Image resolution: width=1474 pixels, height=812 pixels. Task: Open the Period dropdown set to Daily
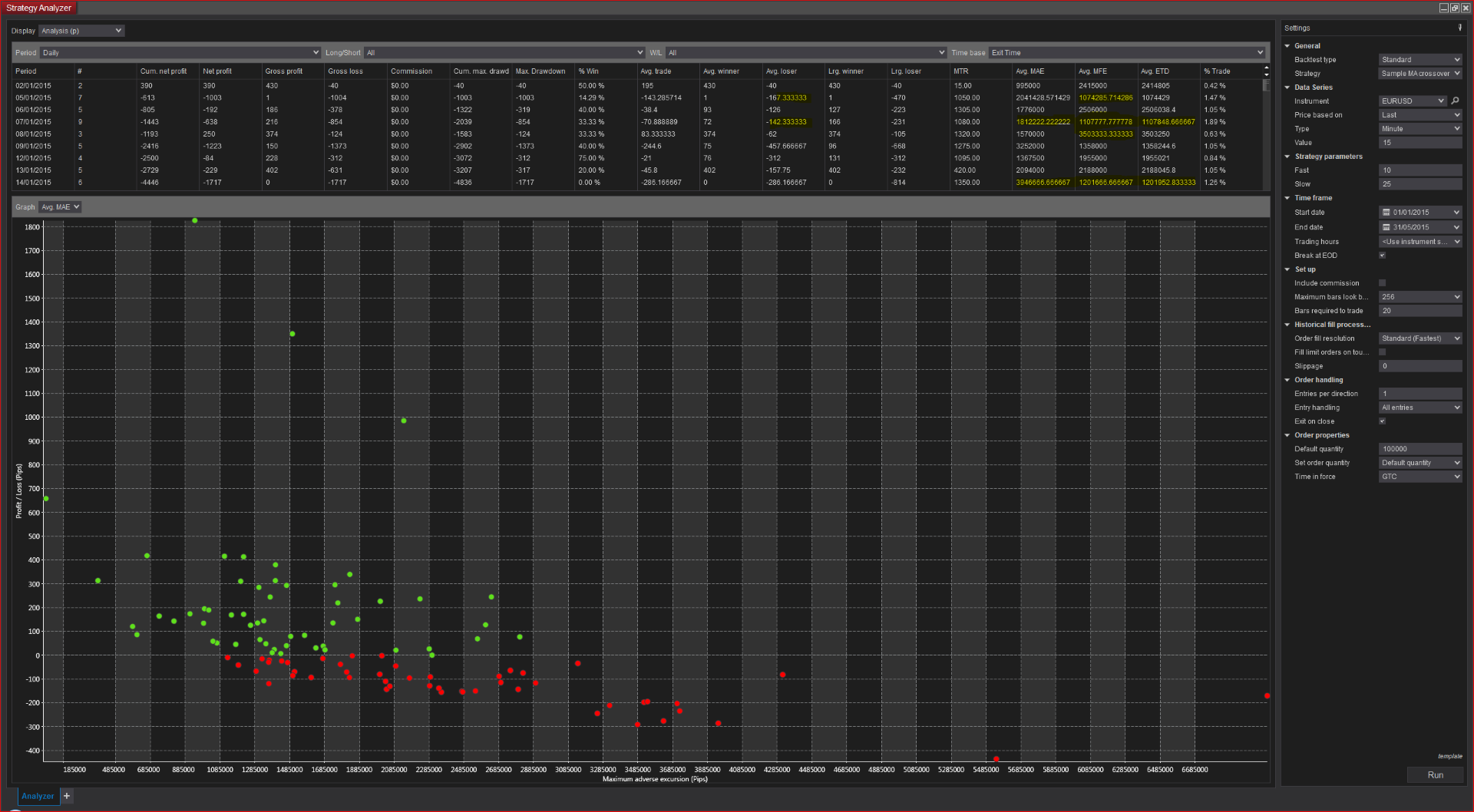pos(180,53)
